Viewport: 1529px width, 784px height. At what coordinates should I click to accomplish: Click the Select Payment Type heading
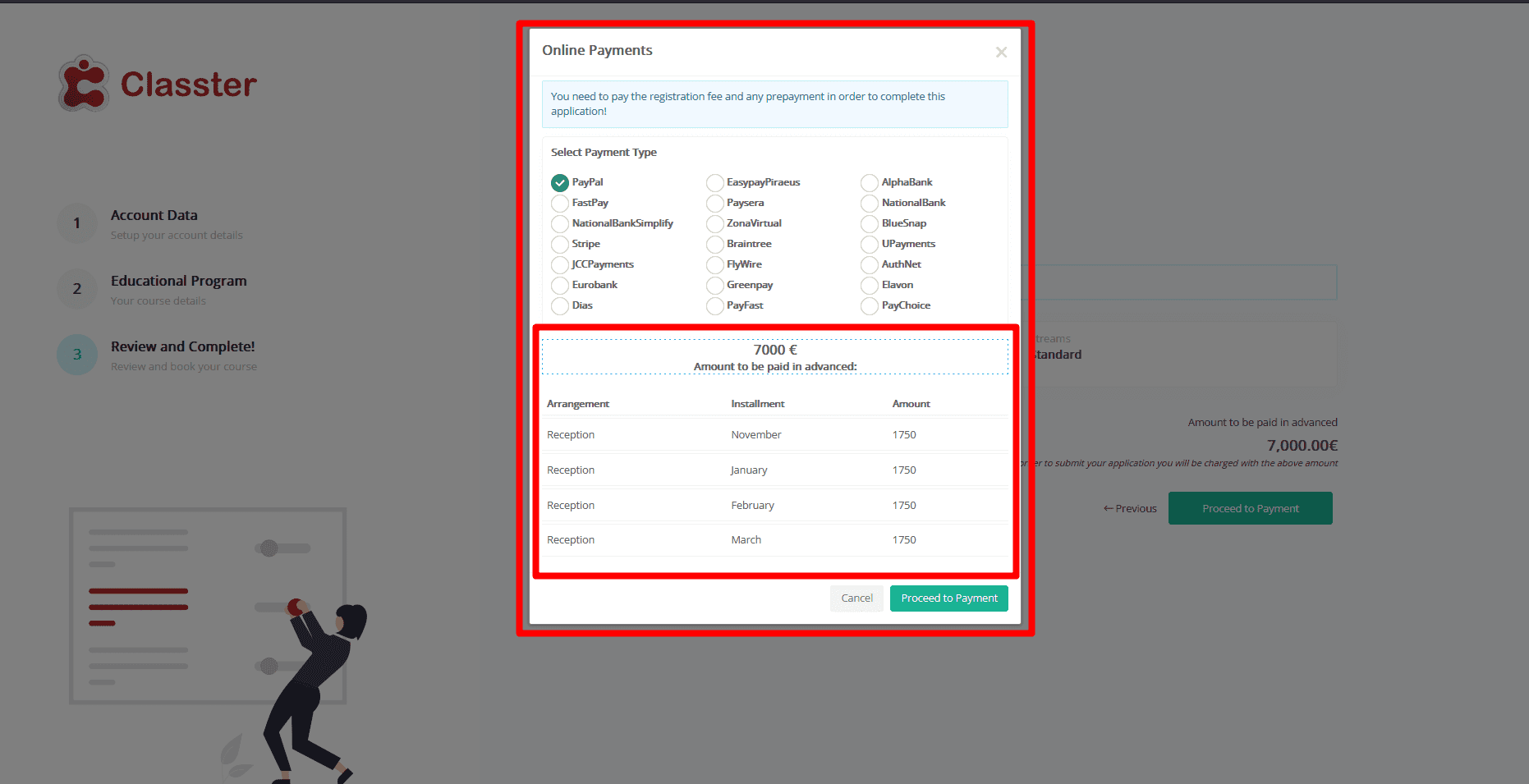point(604,153)
